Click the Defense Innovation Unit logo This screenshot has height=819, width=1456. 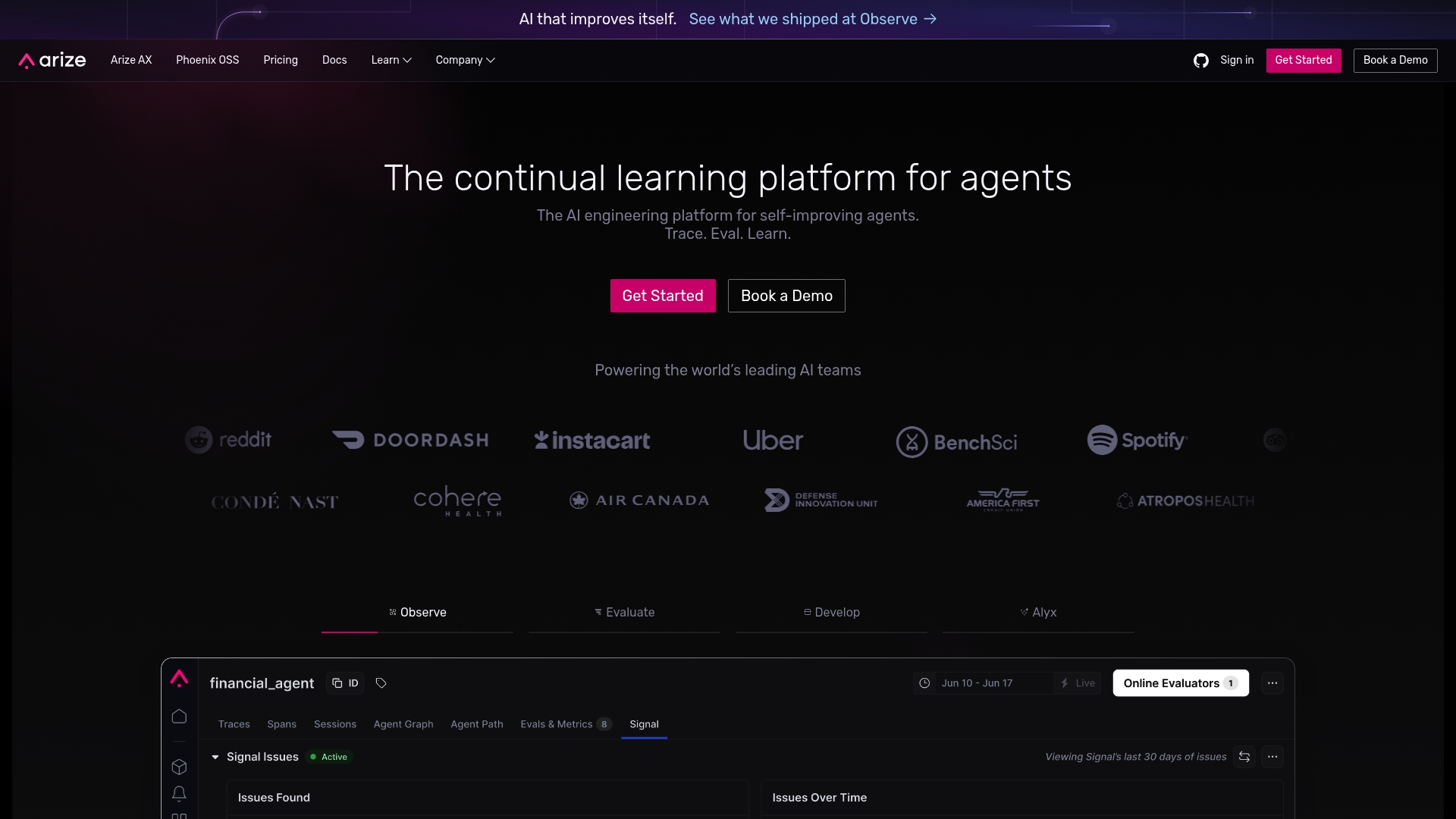coord(821,500)
